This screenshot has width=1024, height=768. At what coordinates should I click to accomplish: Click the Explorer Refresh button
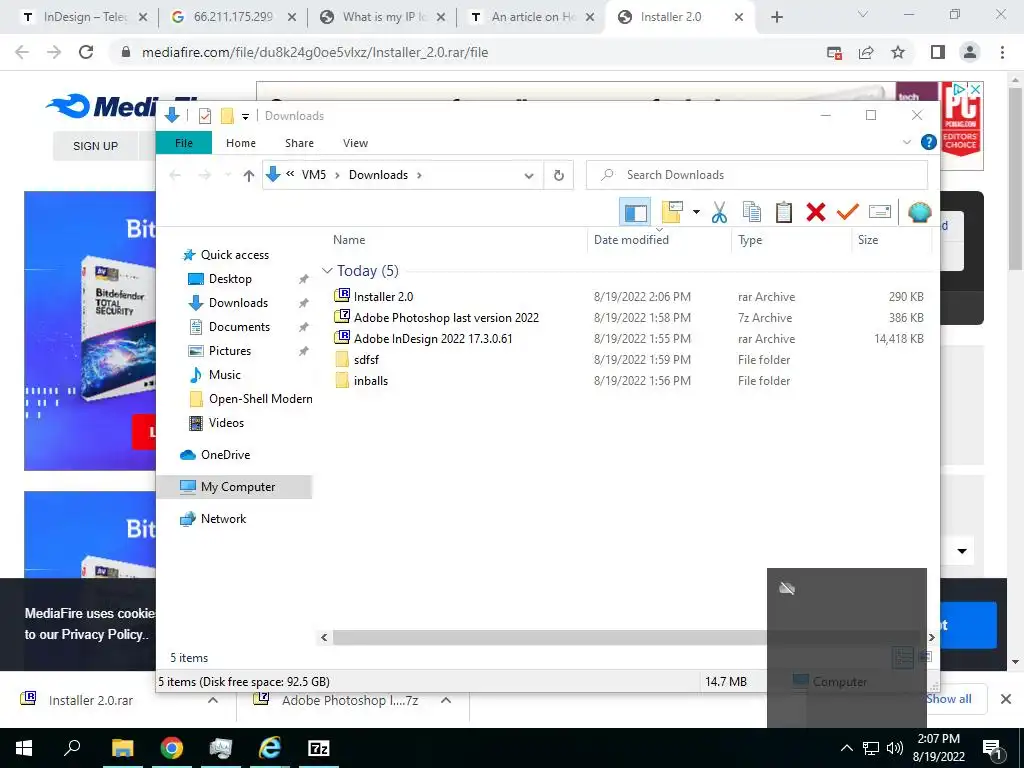pos(558,175)
